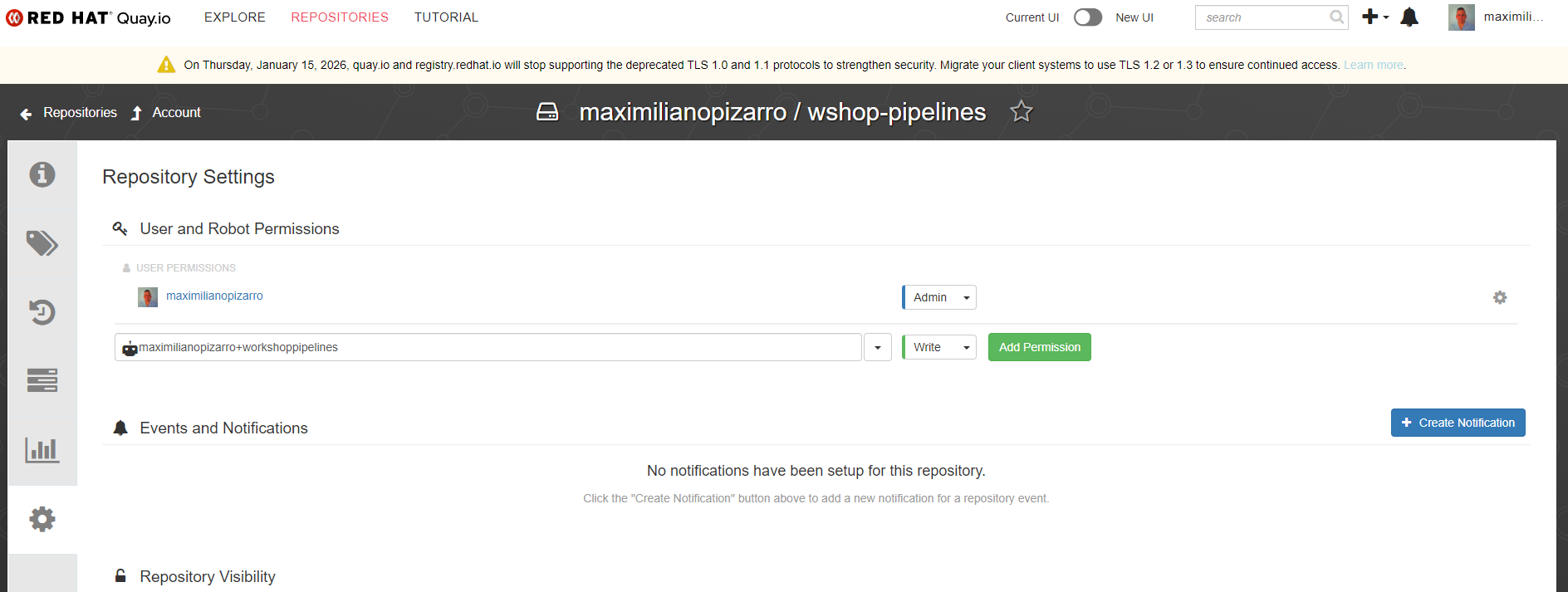The image size is (1568, 592).
Task: Toggle between Current UI and New UI
Action: coord(1087,17)
